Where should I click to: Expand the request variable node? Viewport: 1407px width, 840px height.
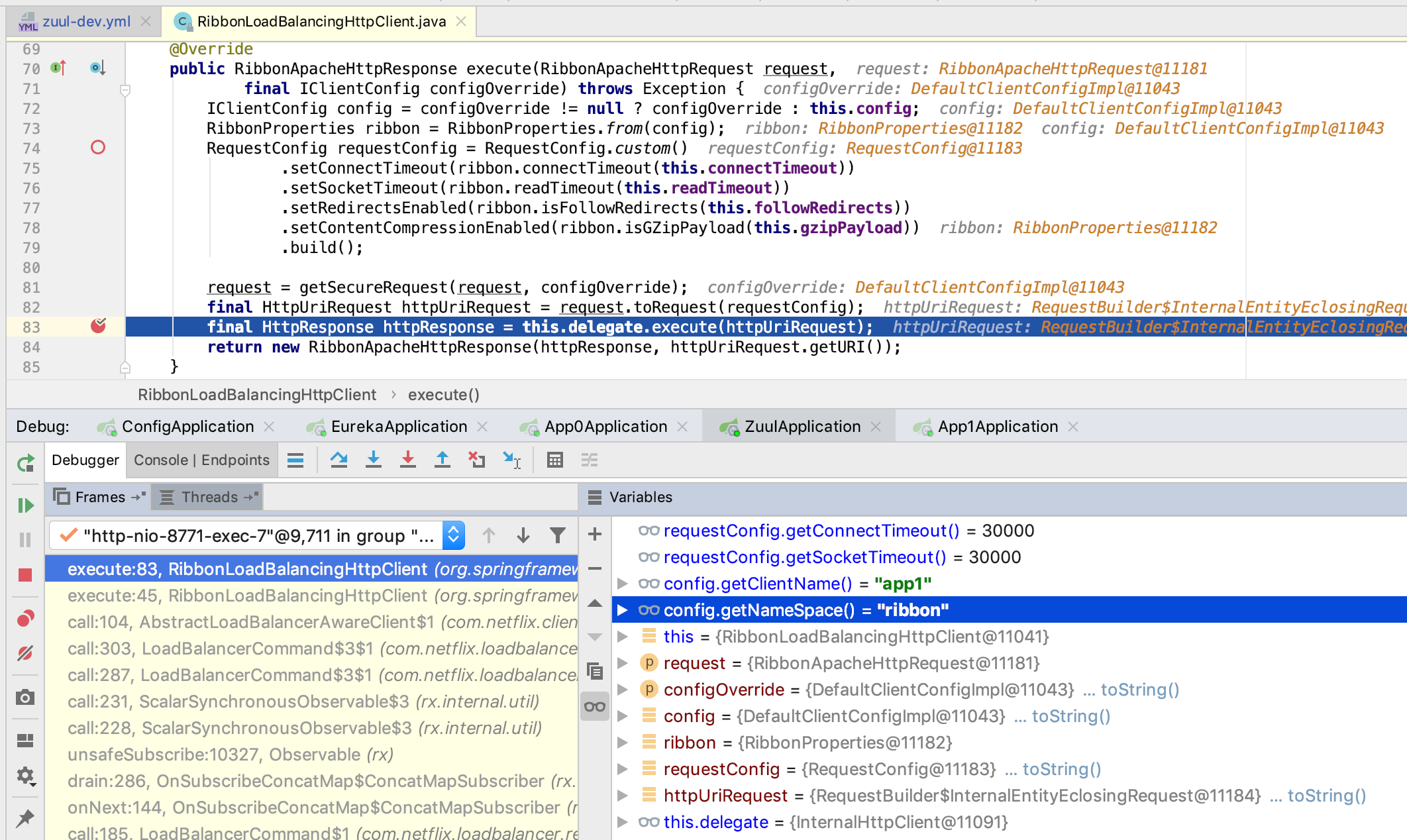[x=622, y=663]
